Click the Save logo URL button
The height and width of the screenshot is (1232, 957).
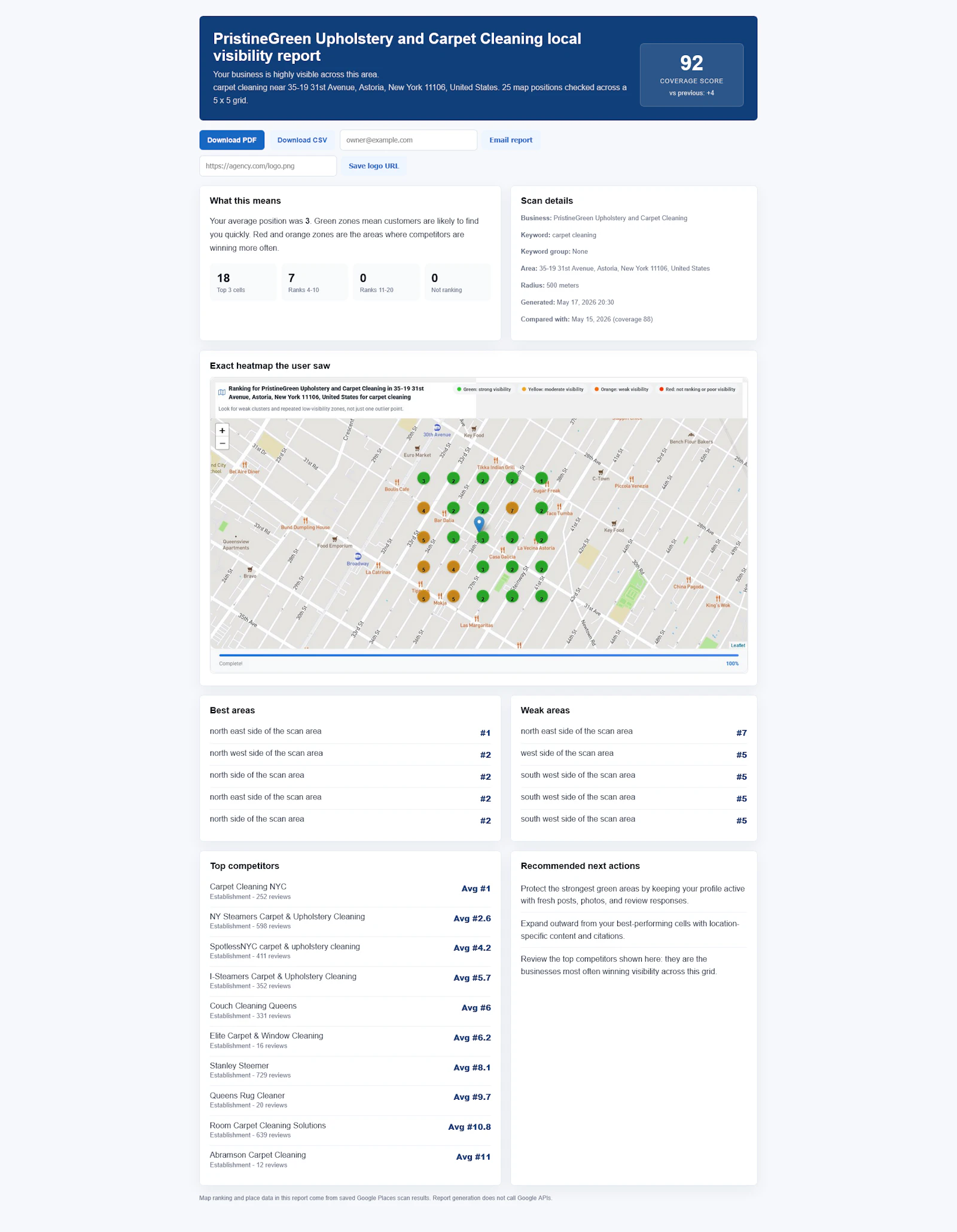coord(374,166)
